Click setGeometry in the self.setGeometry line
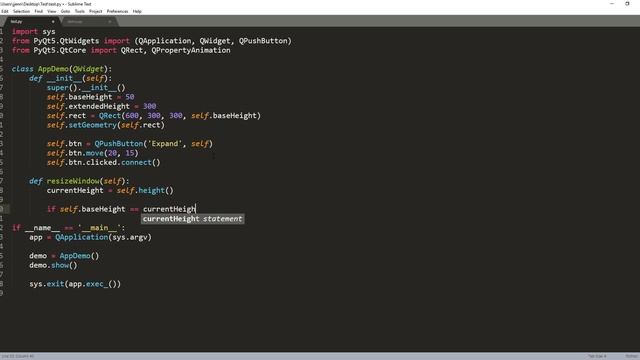 (93, 125)
